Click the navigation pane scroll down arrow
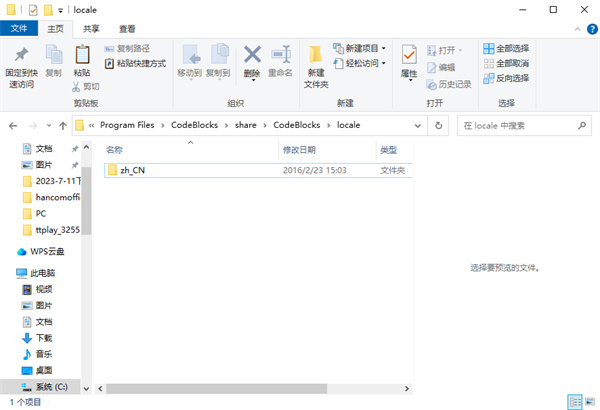The width and height of the screenshot is (600, 410). 86,389
